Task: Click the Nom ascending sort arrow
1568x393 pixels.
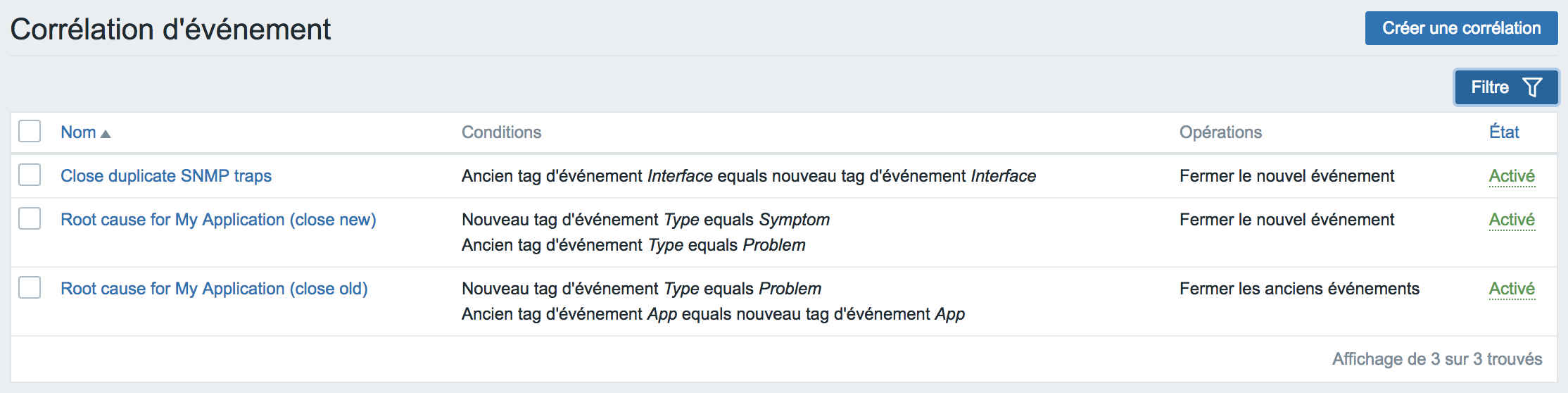Action: 106,134
